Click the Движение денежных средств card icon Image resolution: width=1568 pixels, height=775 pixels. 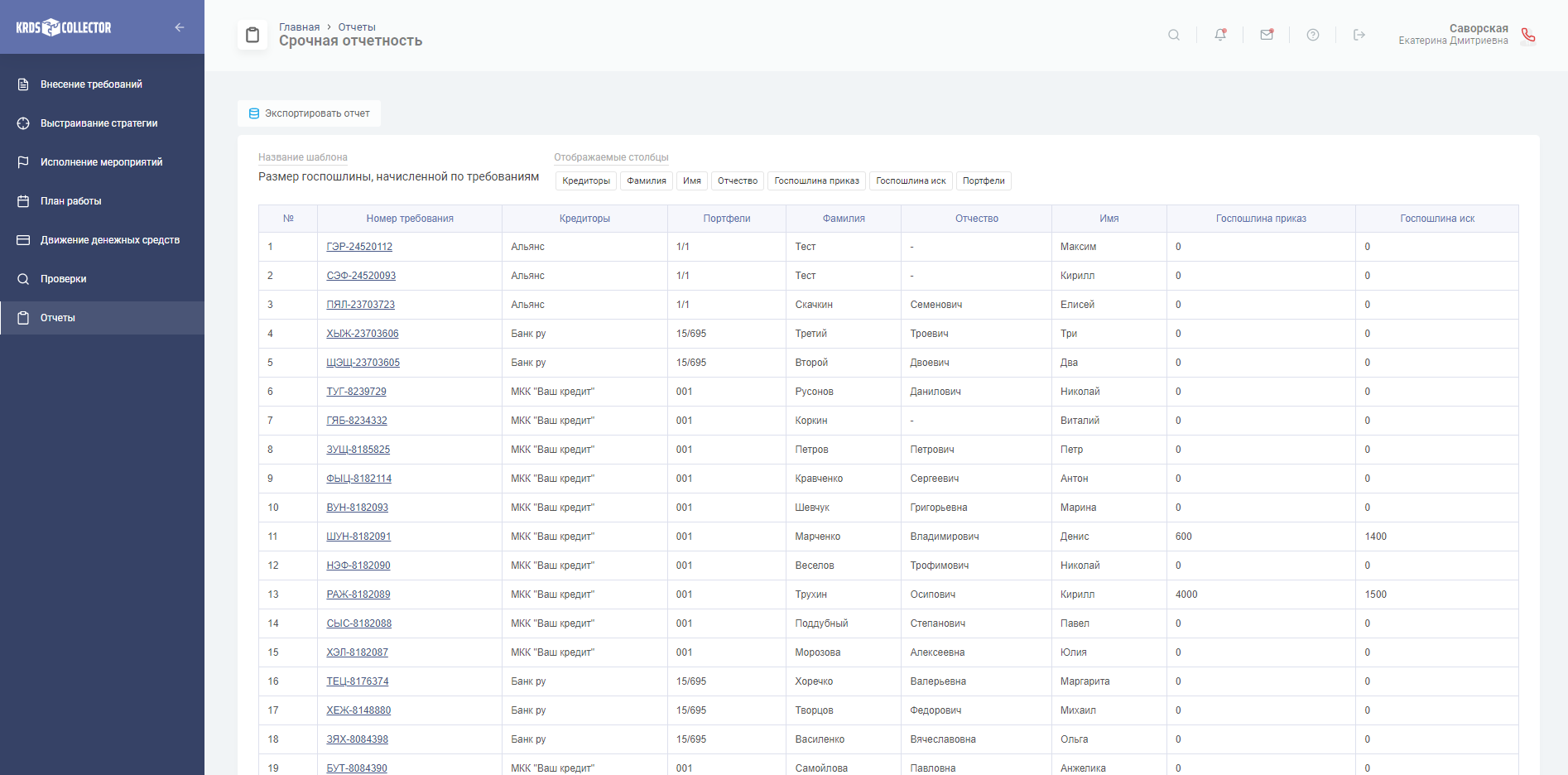tap(23, 240)
